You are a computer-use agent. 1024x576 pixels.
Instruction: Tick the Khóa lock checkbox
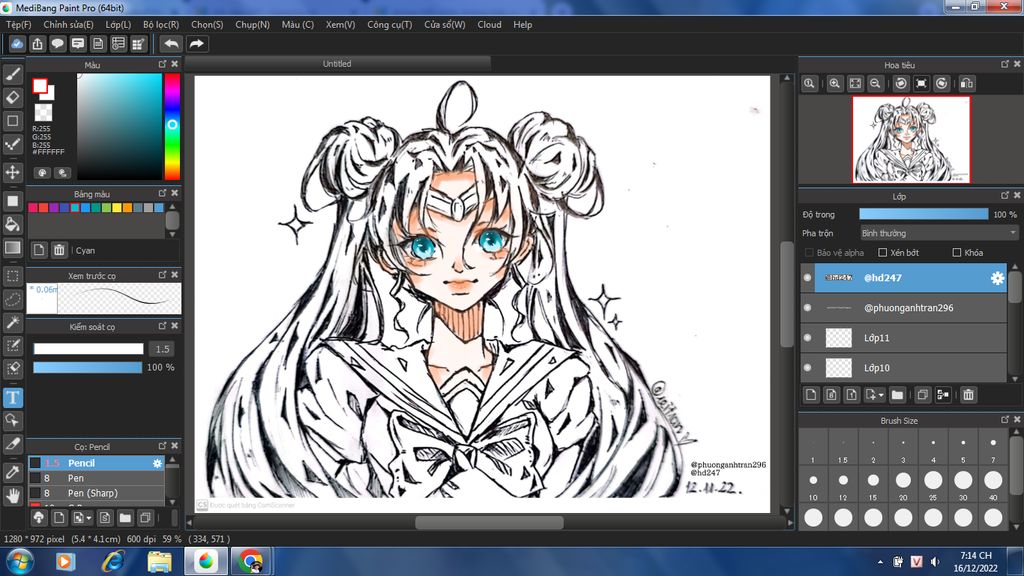(957, 253)
